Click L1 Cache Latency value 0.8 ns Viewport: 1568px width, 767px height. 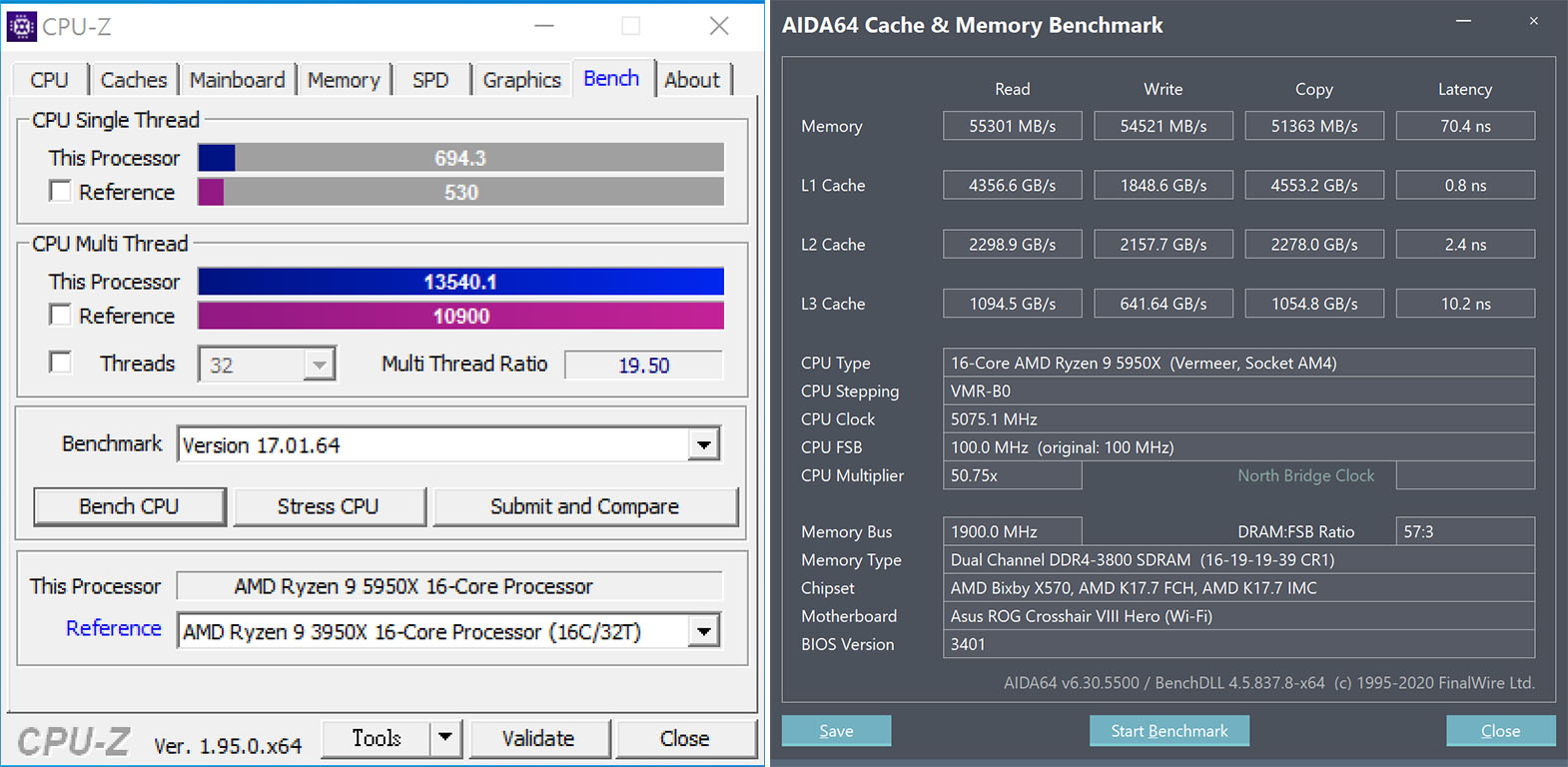[x=1465, y=185]
